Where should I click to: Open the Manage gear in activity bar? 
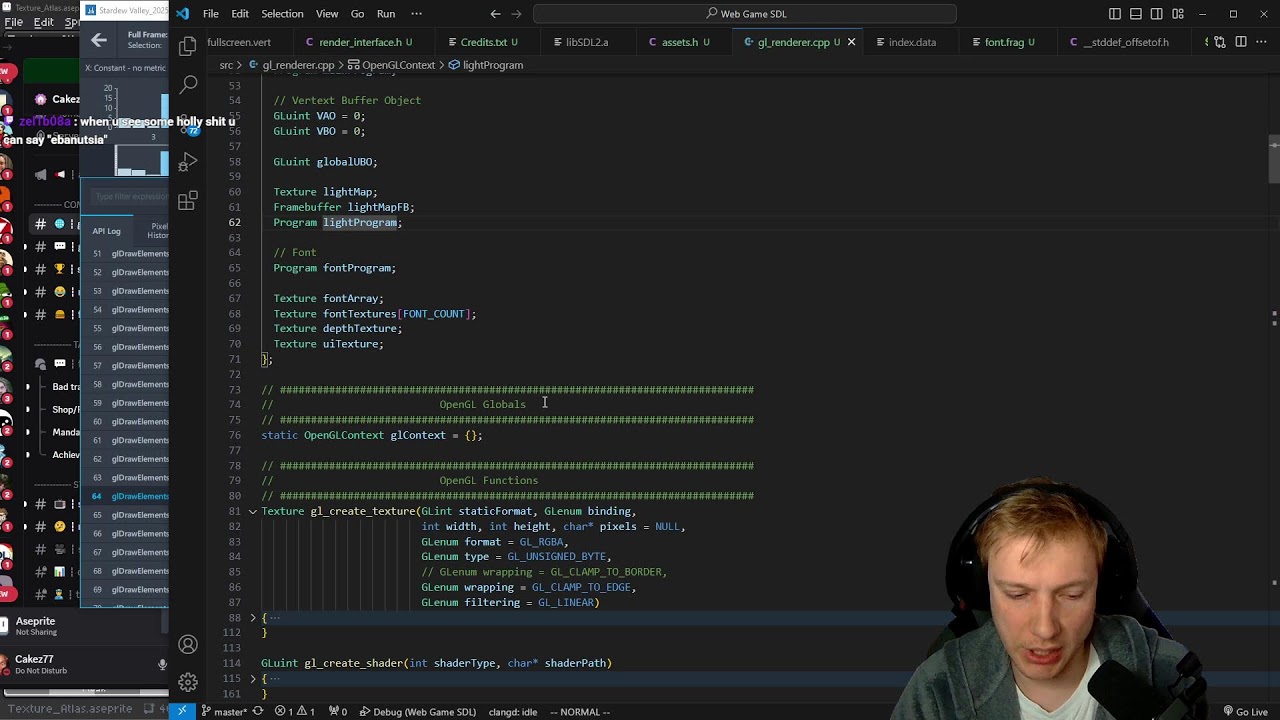click(x=188, y=683)
